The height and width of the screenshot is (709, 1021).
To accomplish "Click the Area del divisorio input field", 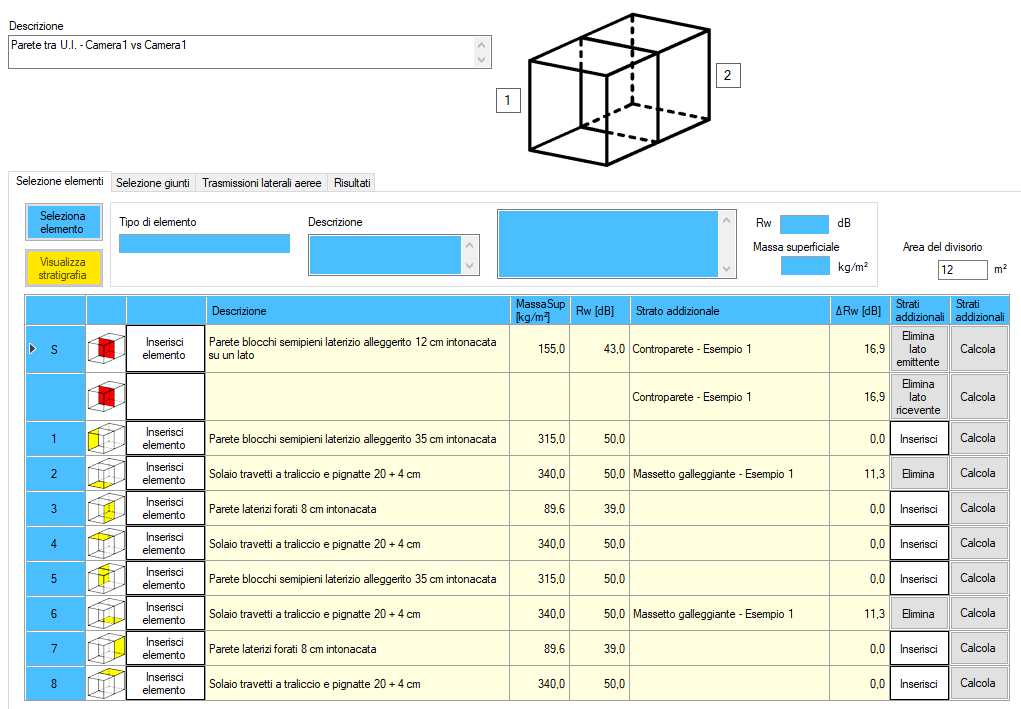I will click(x=962, y=270).
